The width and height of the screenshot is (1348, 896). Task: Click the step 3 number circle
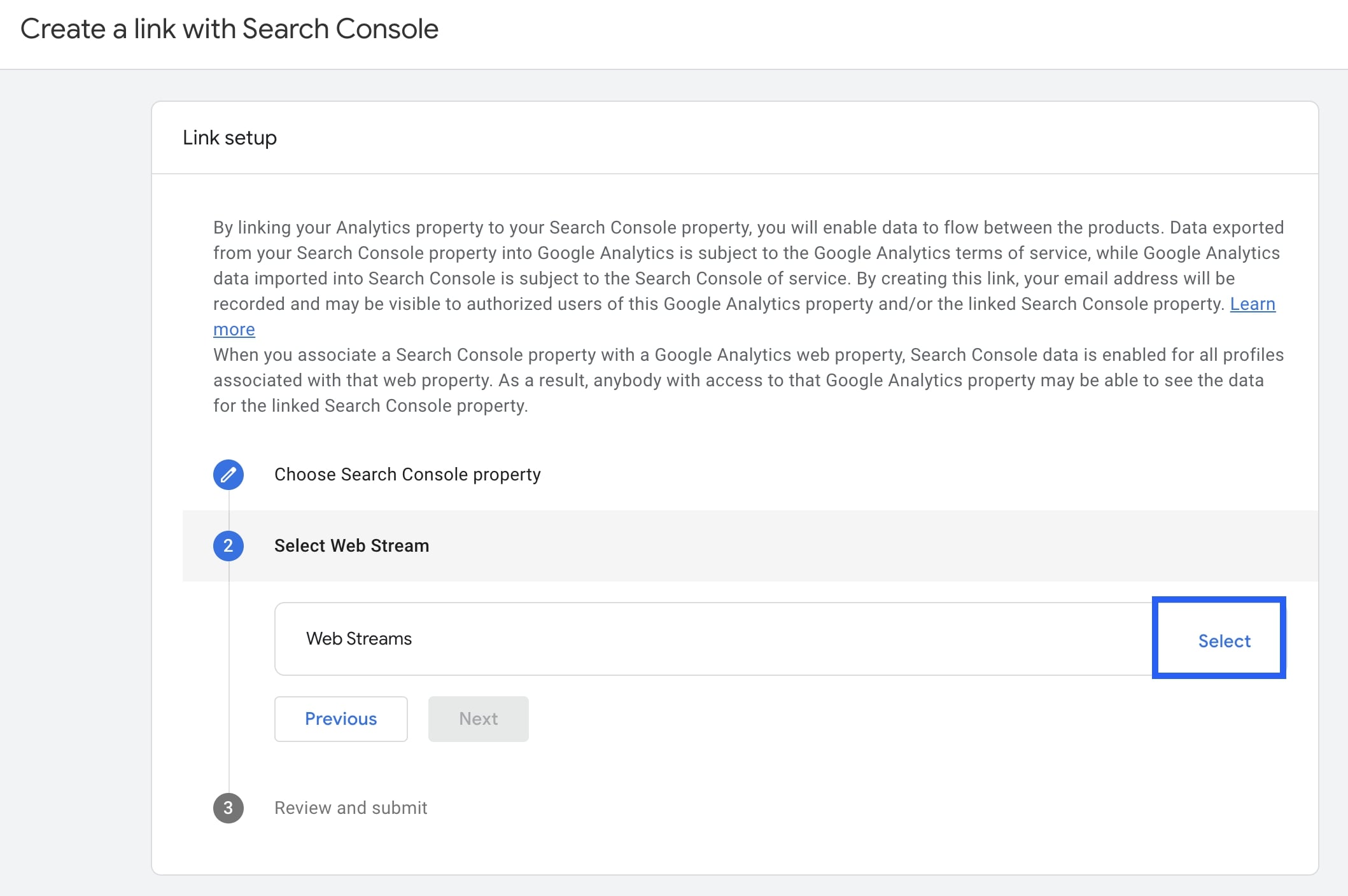coord(228,808)
